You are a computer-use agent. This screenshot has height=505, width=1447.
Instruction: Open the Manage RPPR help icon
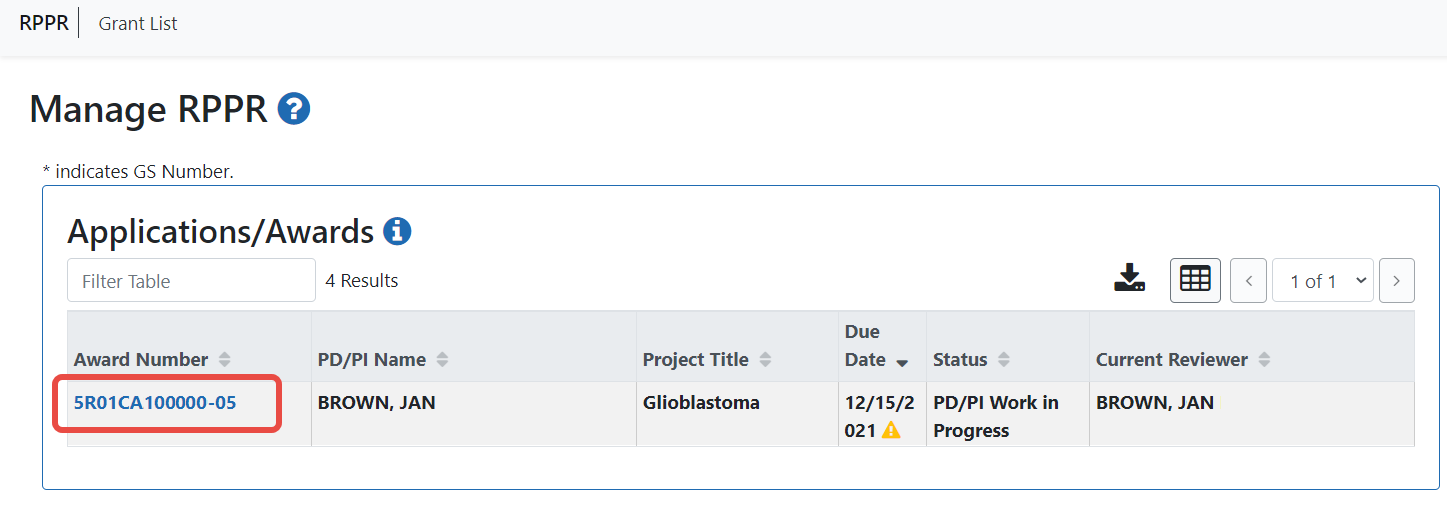coord(294,109)
